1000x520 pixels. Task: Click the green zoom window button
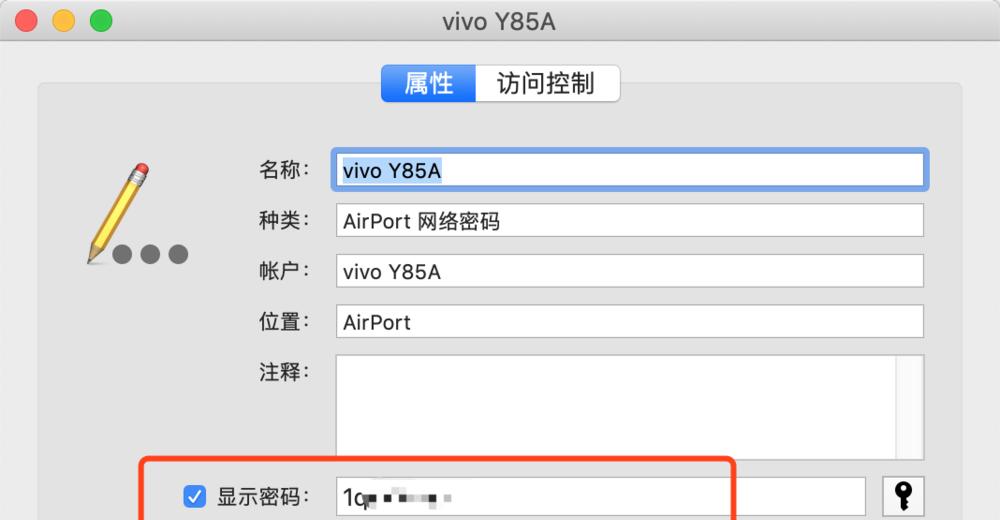pyautogui.click(x=101, y=20)
